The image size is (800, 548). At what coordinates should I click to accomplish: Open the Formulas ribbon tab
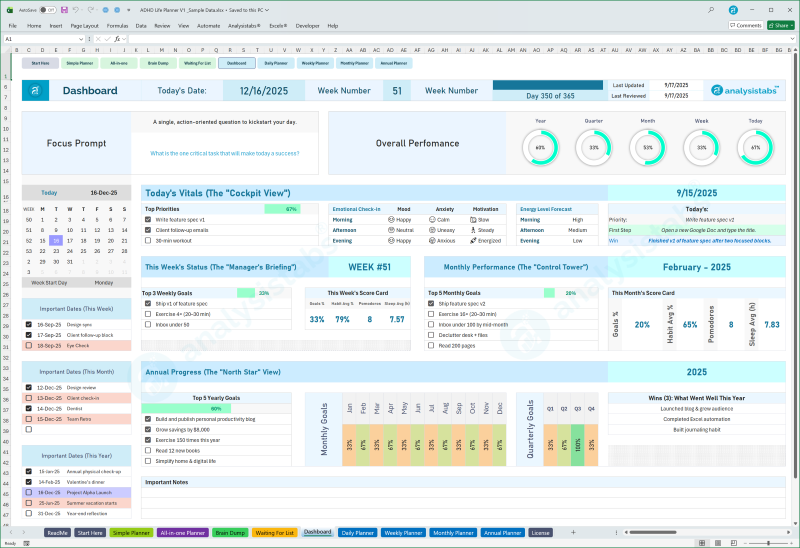pyautogui.click(x=117, y=25)
